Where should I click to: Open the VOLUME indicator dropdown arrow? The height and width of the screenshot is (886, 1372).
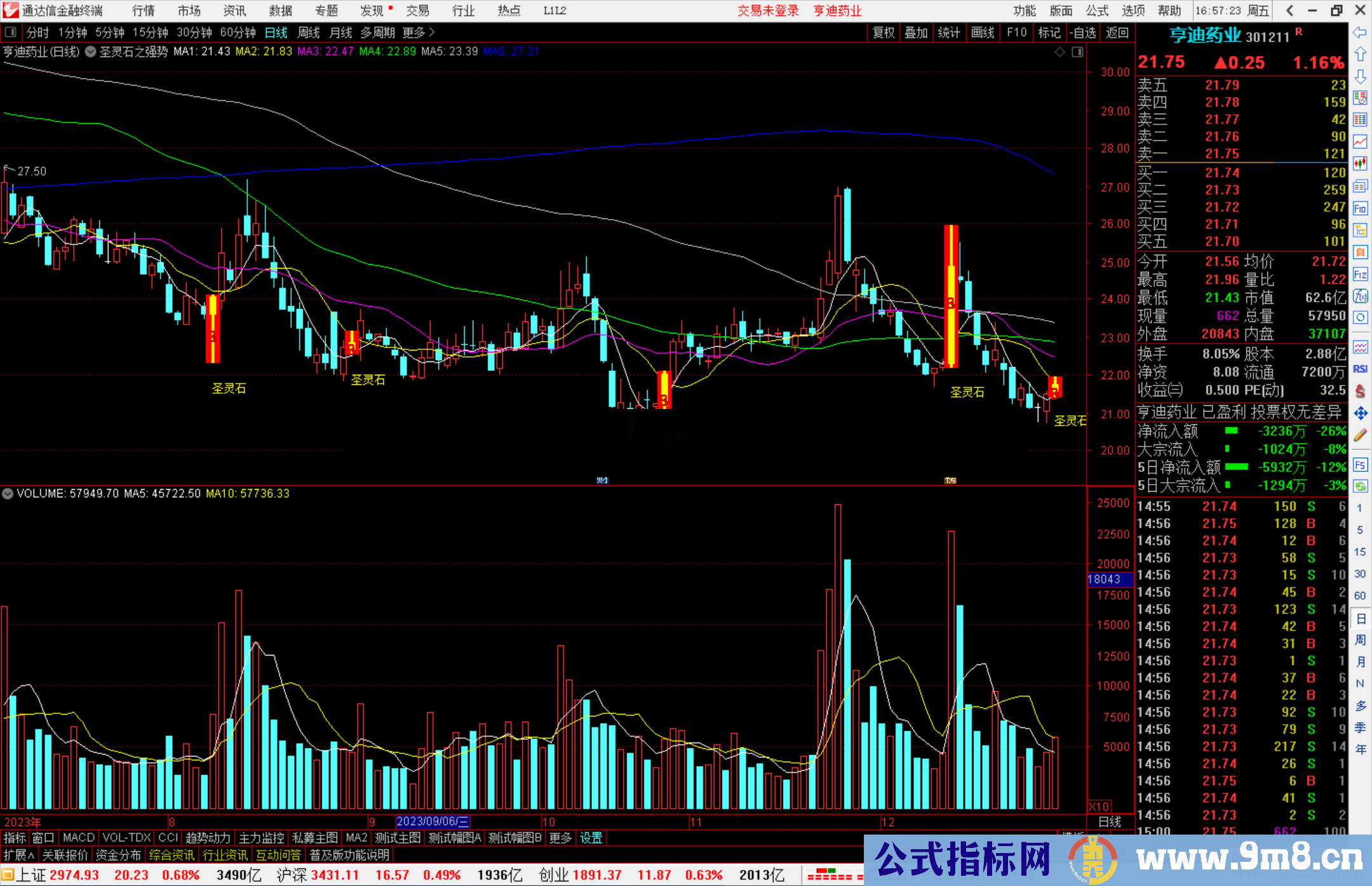click(x=8, y=493)
